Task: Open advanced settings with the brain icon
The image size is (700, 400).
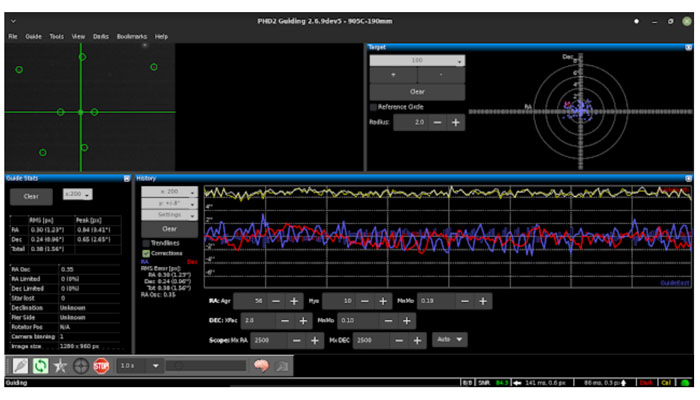Action: click(x=263, y=366)
